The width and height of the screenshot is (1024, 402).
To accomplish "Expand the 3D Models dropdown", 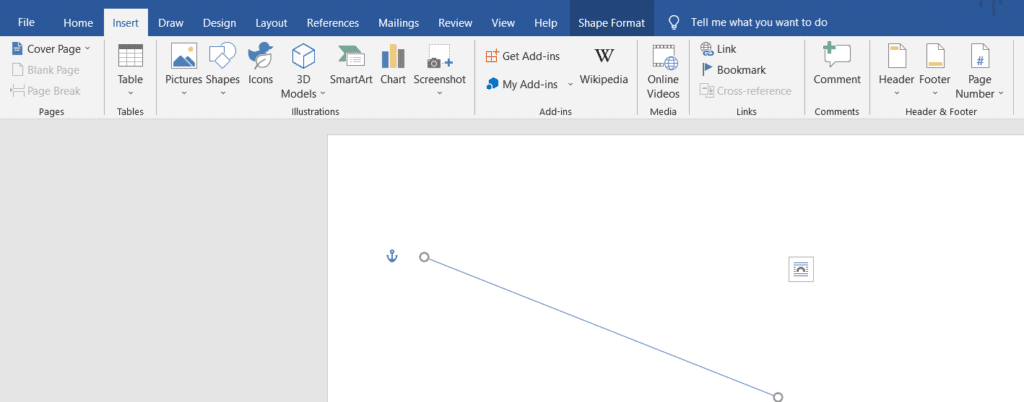I will tap(322, 94).
